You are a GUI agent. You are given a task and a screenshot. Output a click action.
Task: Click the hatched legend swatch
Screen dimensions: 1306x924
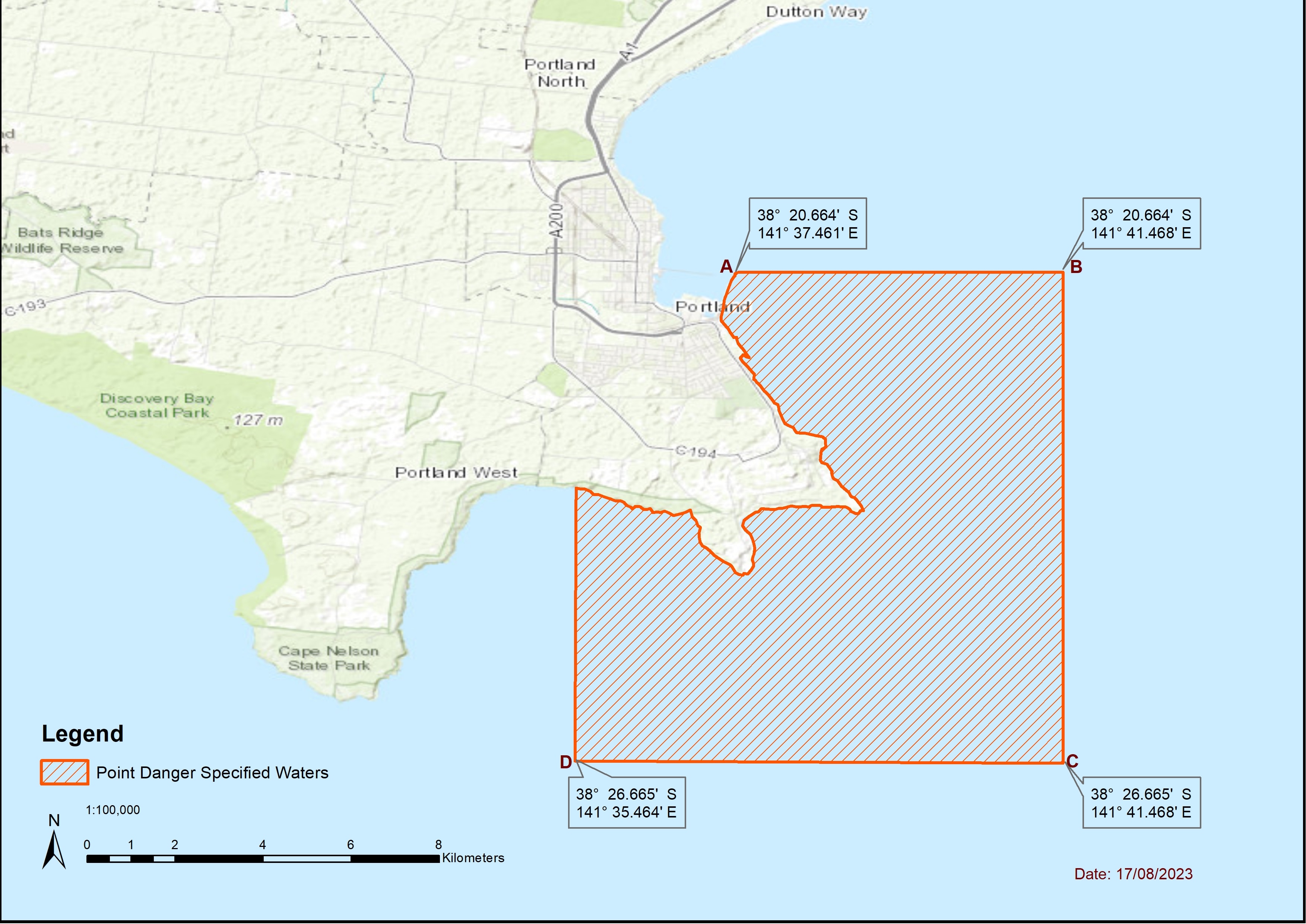coord(64,773)
